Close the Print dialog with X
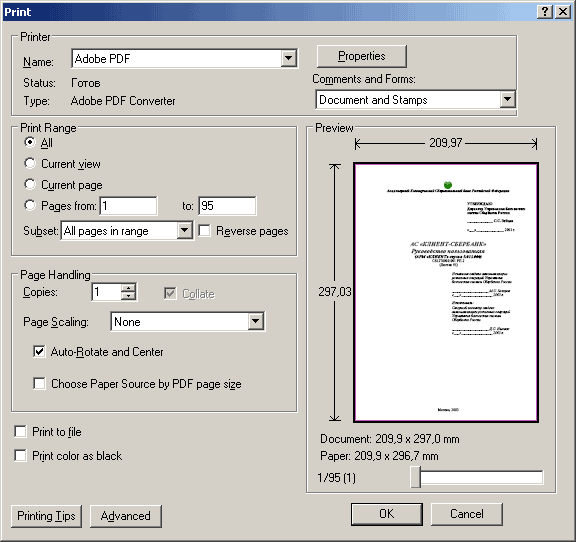 [x=563, y=12]
